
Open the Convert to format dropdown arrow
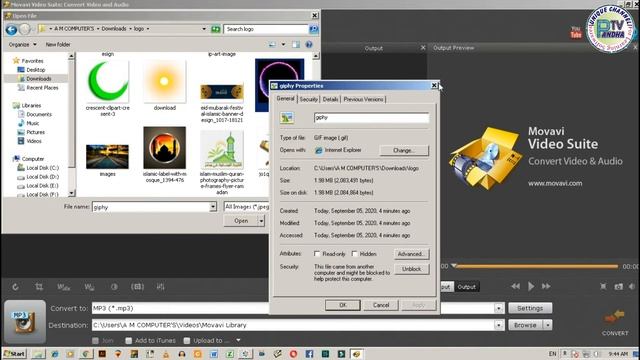pos(499,308)
